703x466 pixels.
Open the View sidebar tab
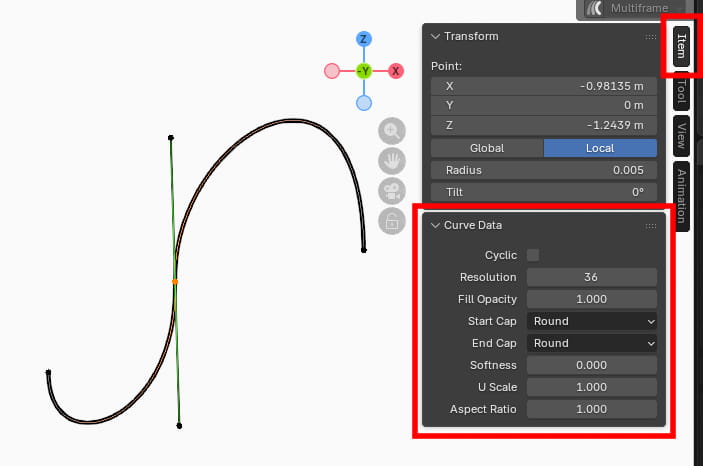pos(681,133)
